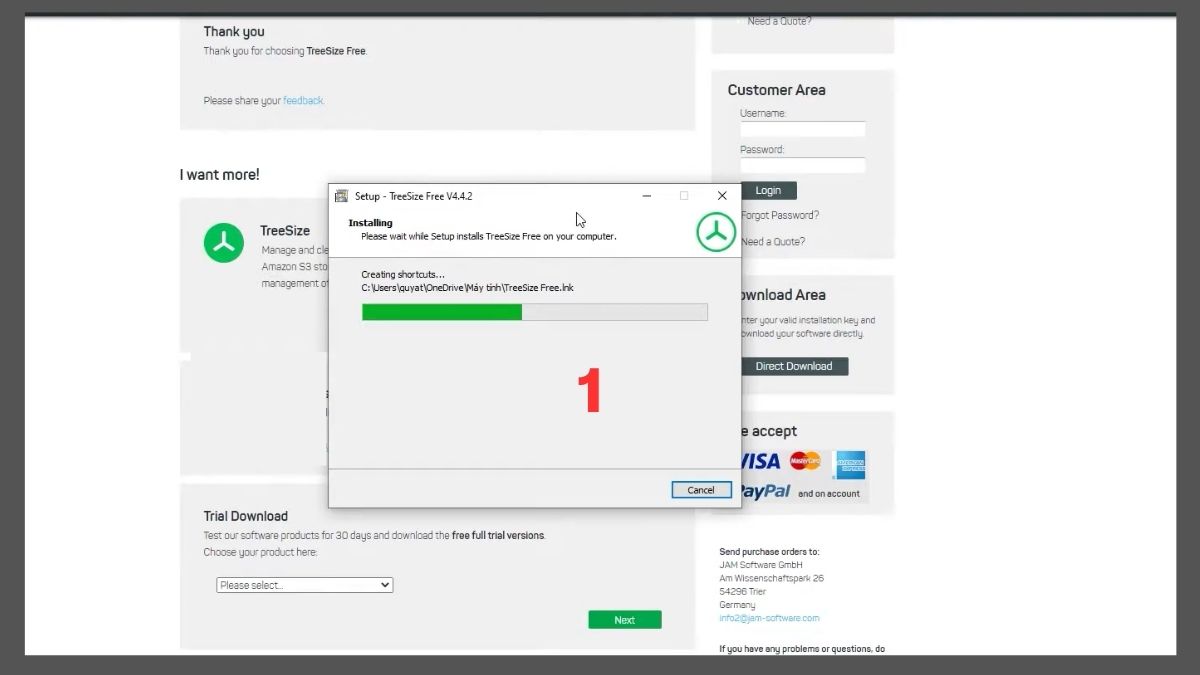Click the 'Installing' header in setup dialog

[x=371, y=223]
